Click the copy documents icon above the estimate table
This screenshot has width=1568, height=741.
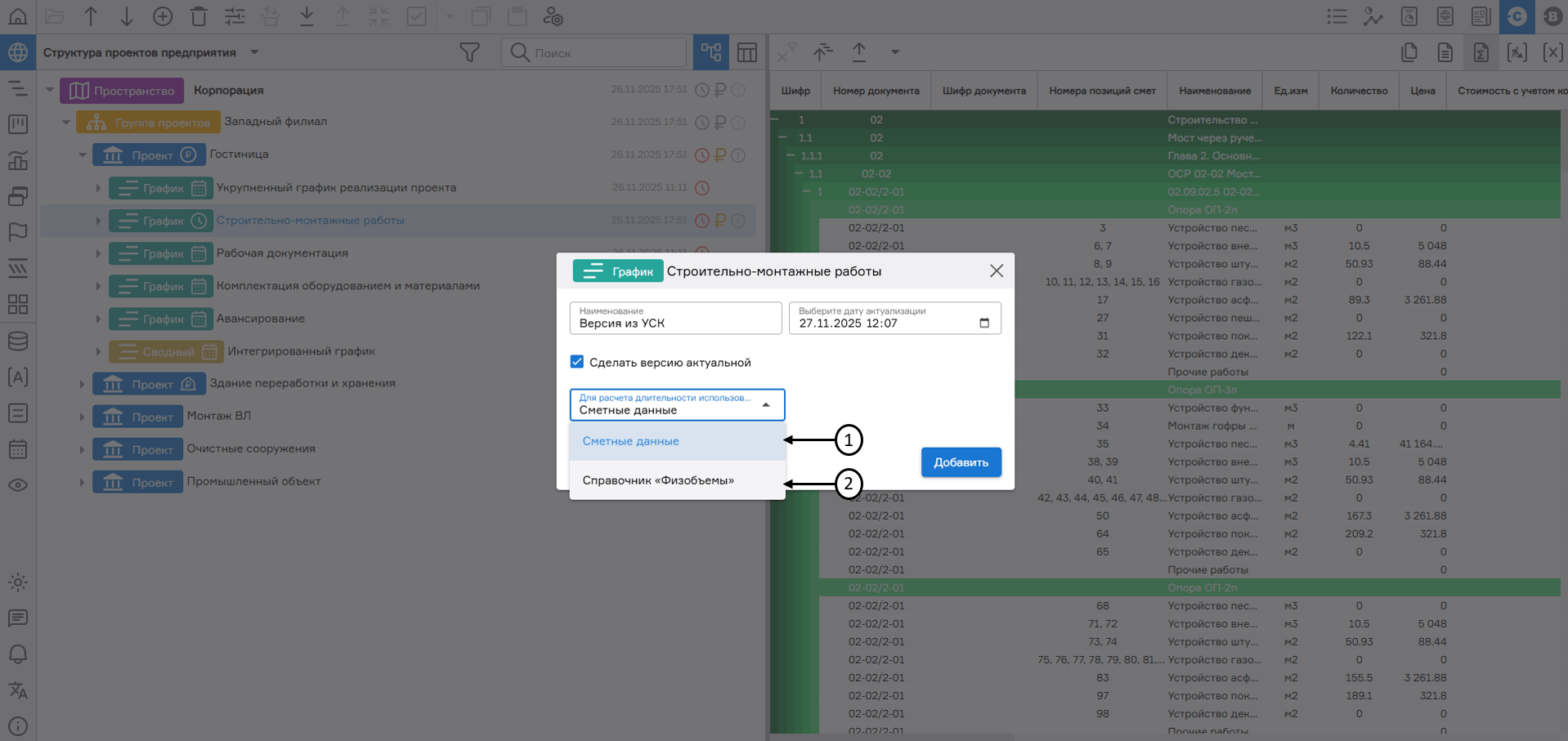pos(1409,51)
